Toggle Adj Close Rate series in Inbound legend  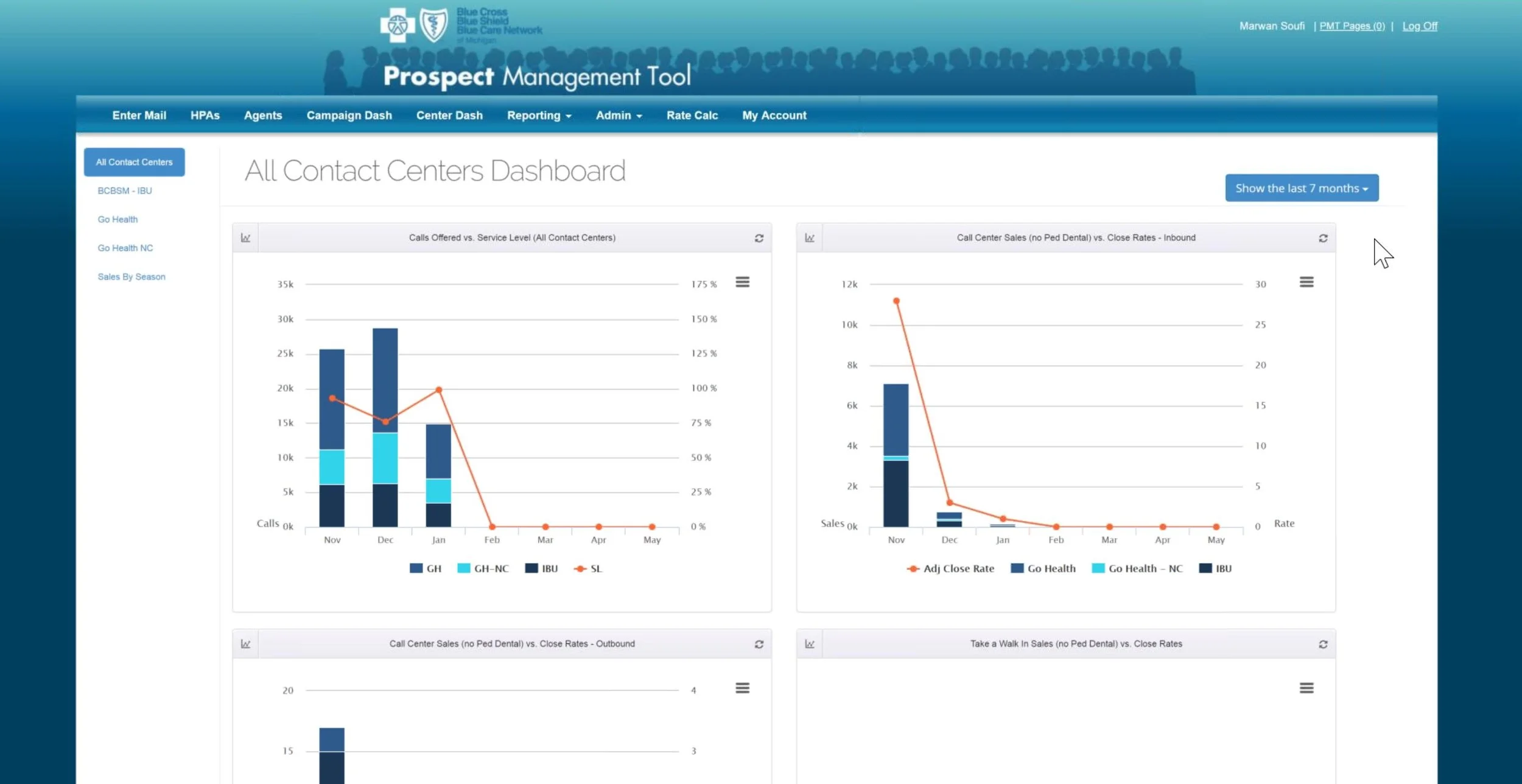950,569
